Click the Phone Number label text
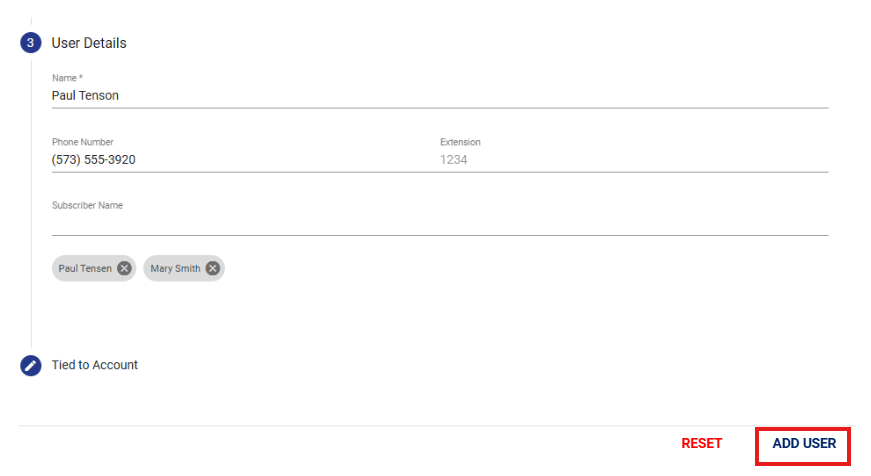Screen dimensions: 871x476 click(x=83, y=142)
